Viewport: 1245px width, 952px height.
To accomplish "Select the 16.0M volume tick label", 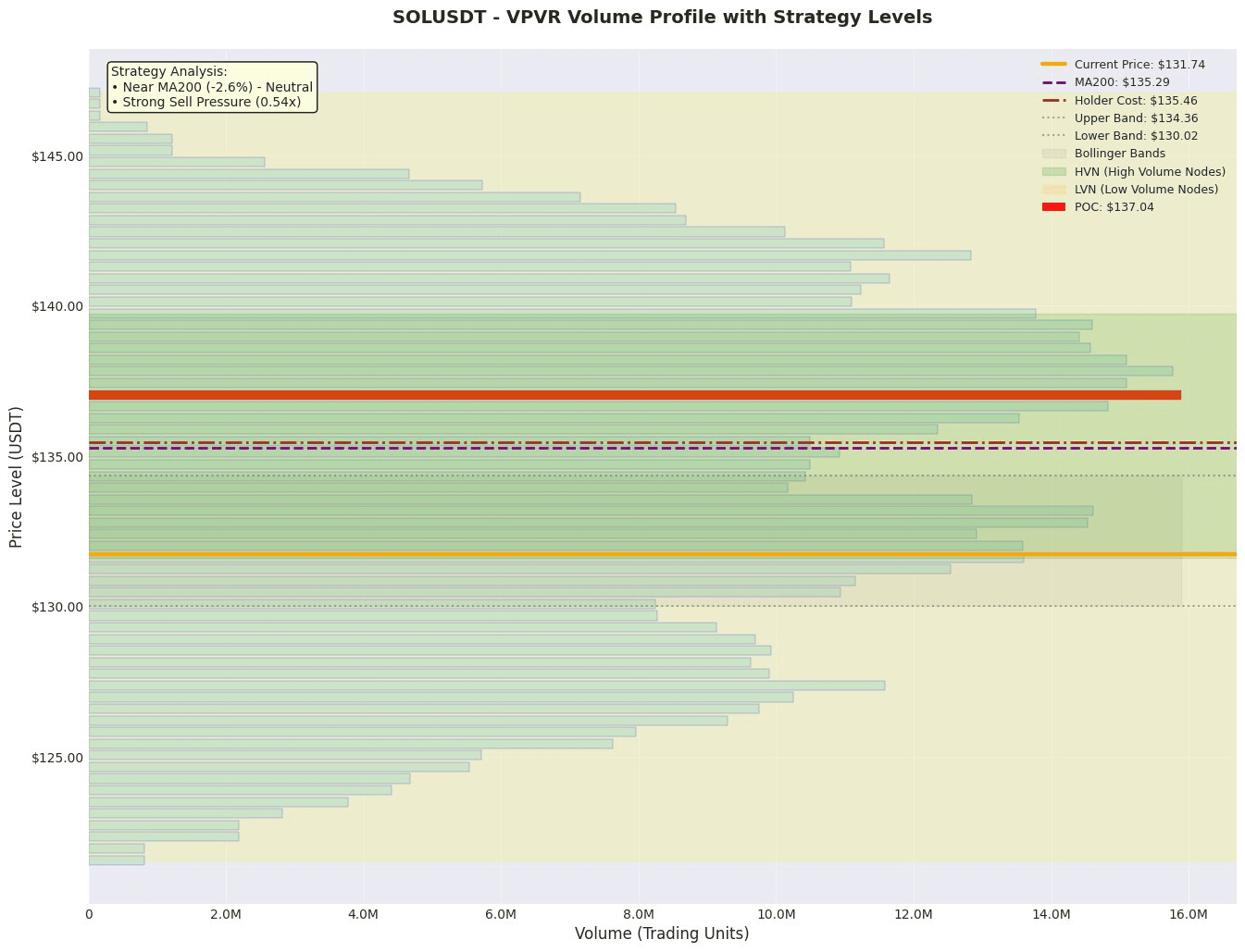I will pos(1189,914).
